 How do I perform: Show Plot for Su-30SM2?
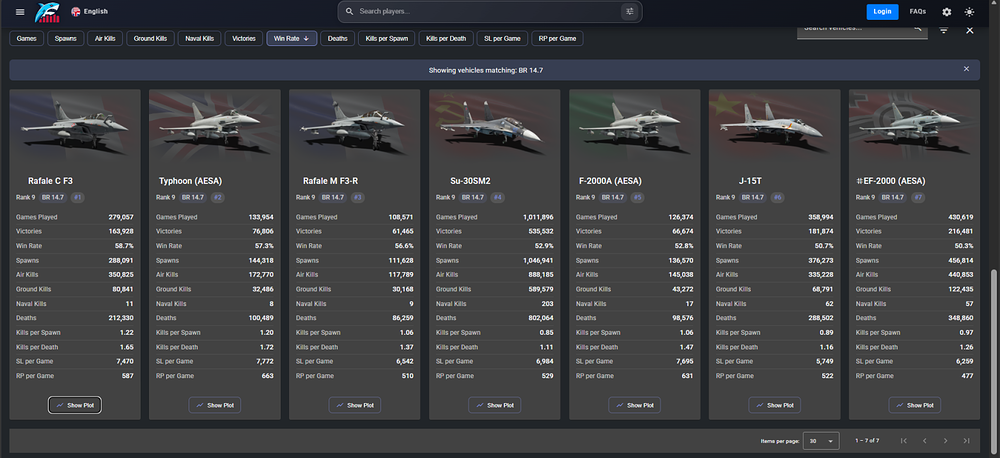pos(494,405)
